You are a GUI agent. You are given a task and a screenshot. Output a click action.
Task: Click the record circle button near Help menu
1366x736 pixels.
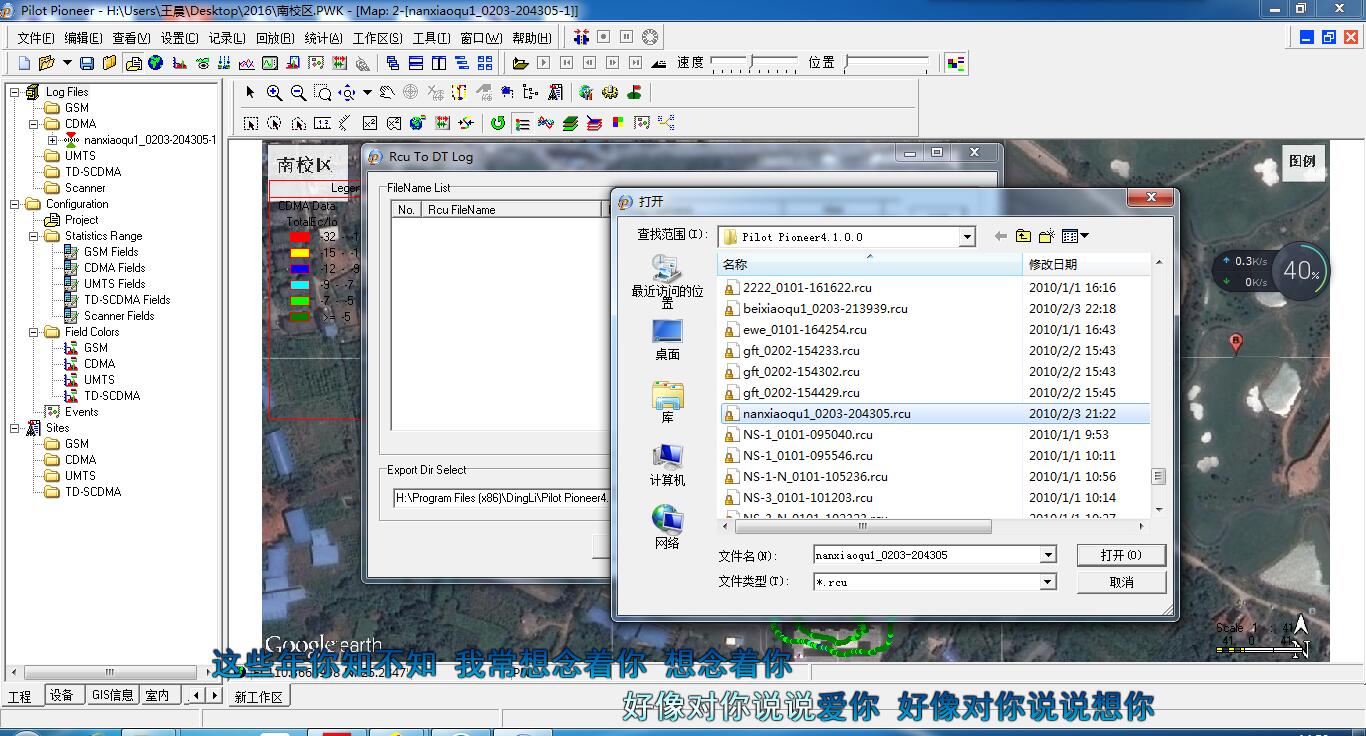pyautogui.click(x=604, y=37)
